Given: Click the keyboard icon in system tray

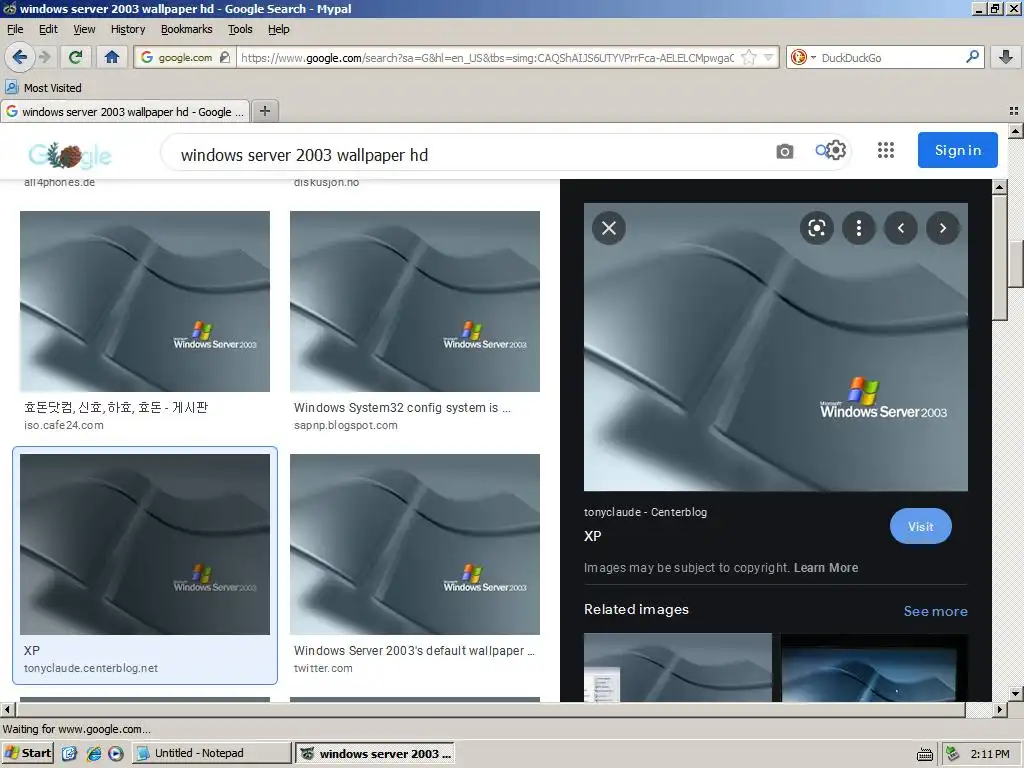Looking at the screenshot, I should tap(925, 754).
